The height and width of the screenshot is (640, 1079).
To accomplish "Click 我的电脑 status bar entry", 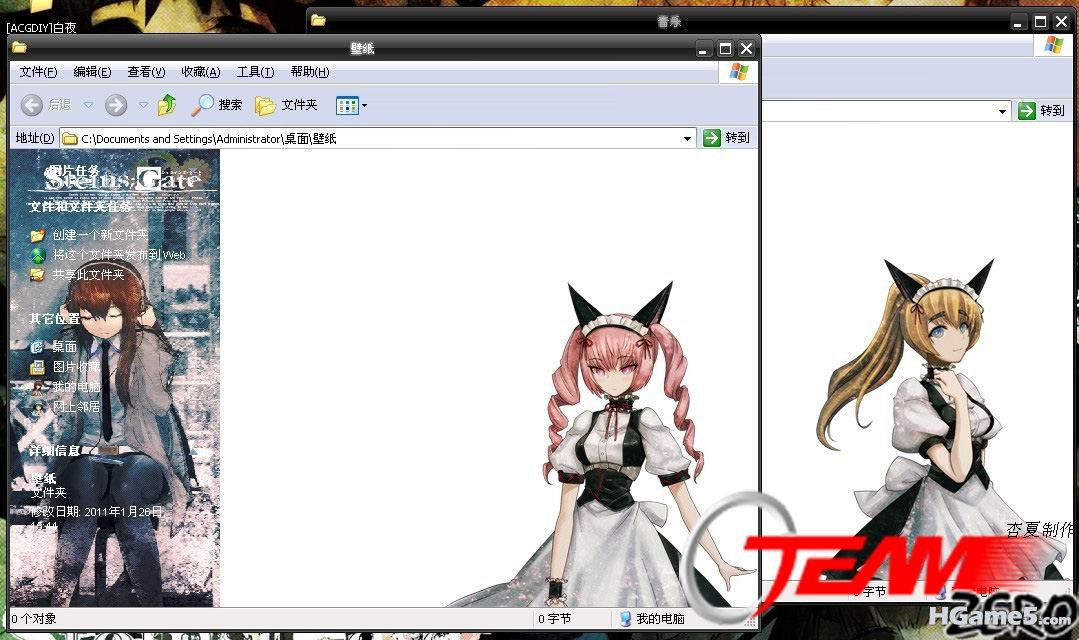I will point(652,619).
